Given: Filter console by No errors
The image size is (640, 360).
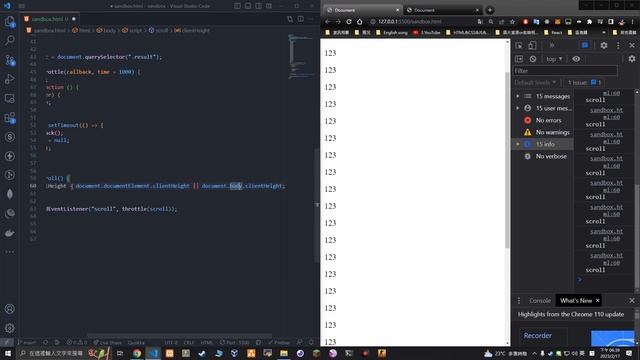Looking at the screenshot, I should (x=543, y=120).
